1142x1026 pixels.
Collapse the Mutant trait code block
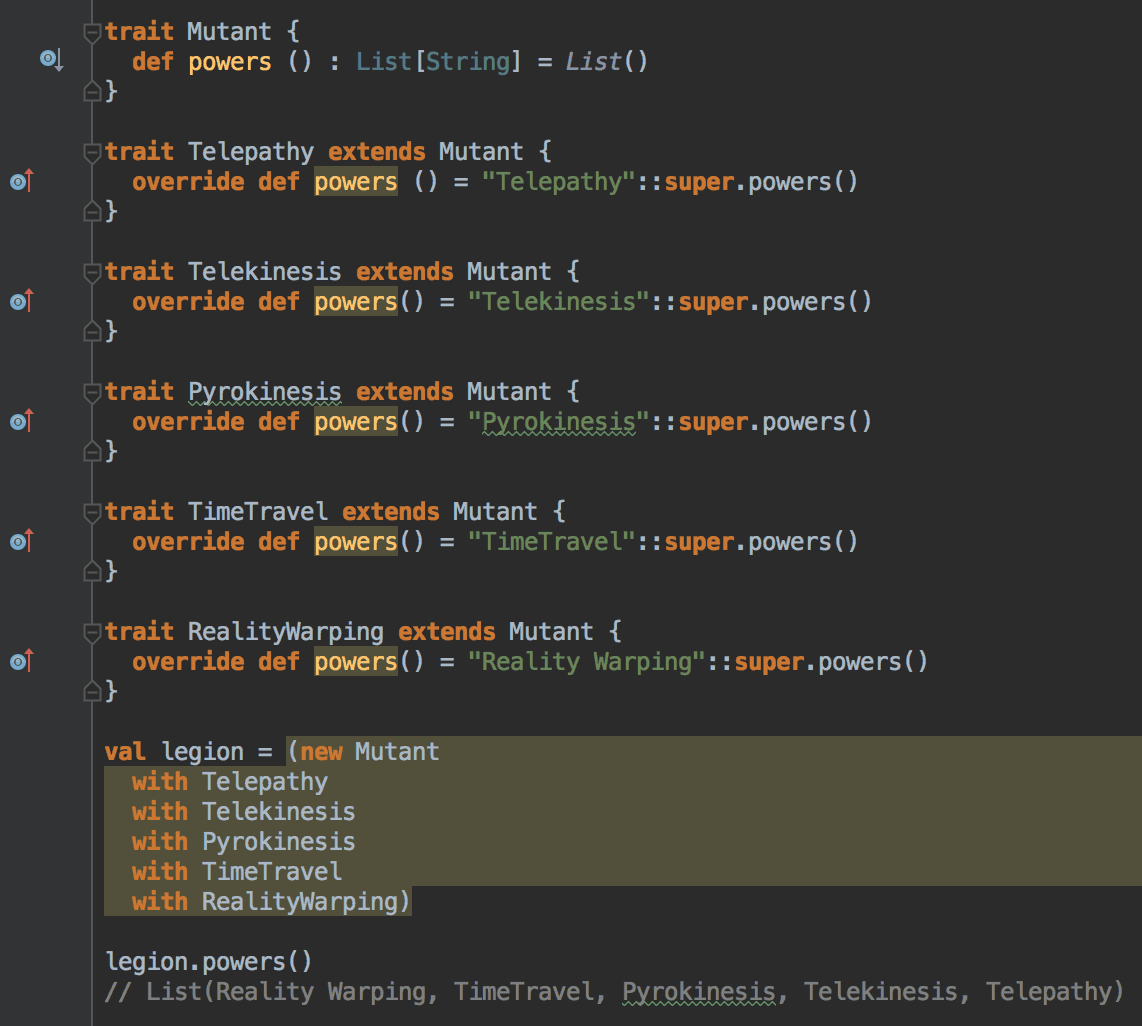[x=92, y=33]
